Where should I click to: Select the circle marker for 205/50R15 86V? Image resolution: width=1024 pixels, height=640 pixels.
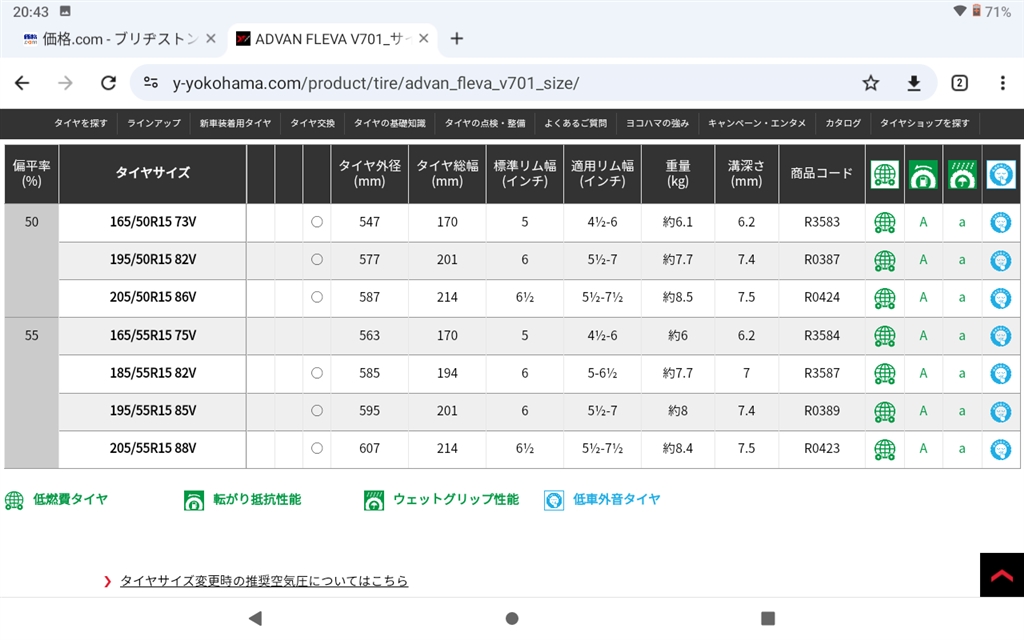[x=317, y=296]
